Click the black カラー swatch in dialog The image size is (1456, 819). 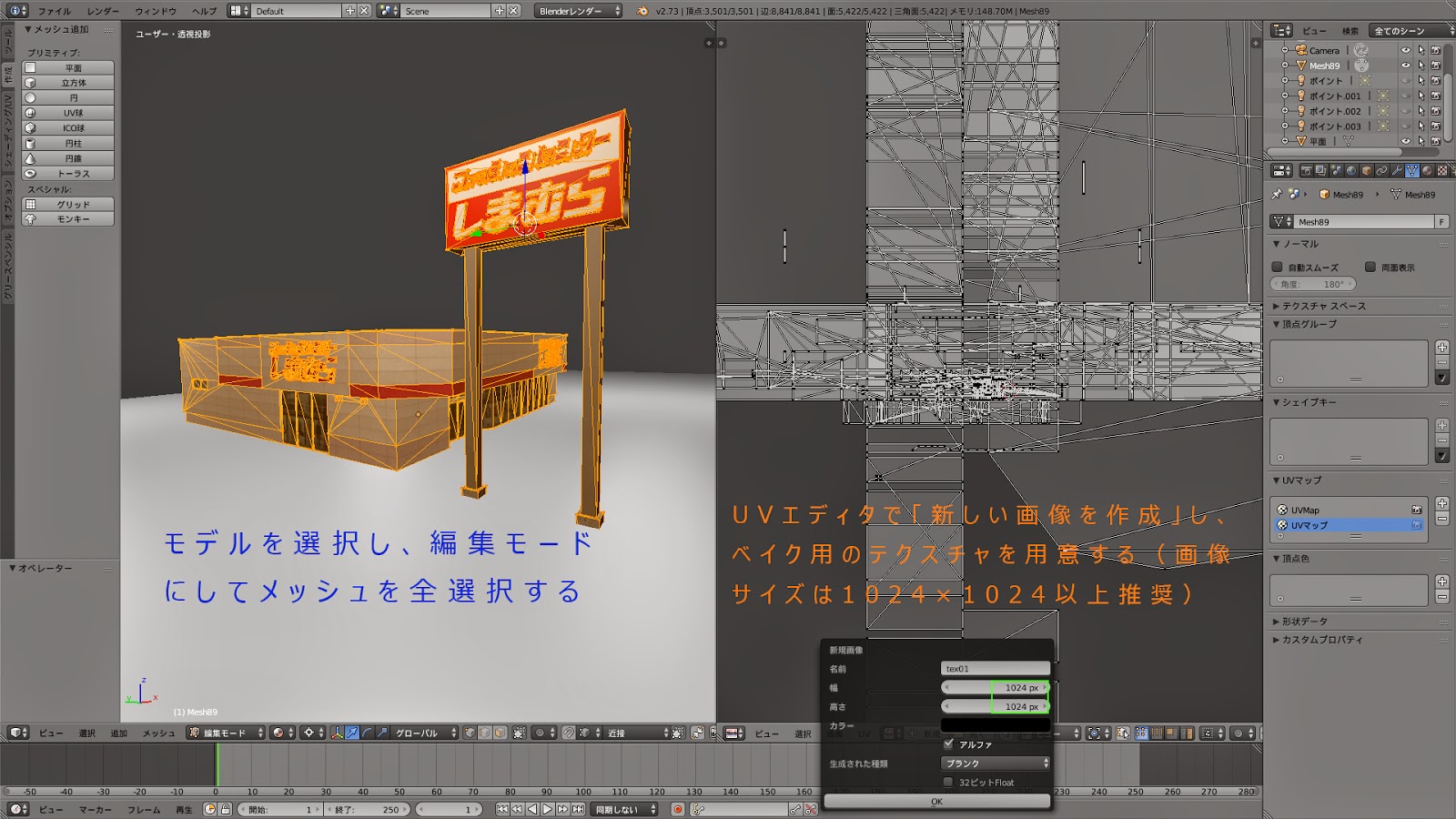point(996,725)
